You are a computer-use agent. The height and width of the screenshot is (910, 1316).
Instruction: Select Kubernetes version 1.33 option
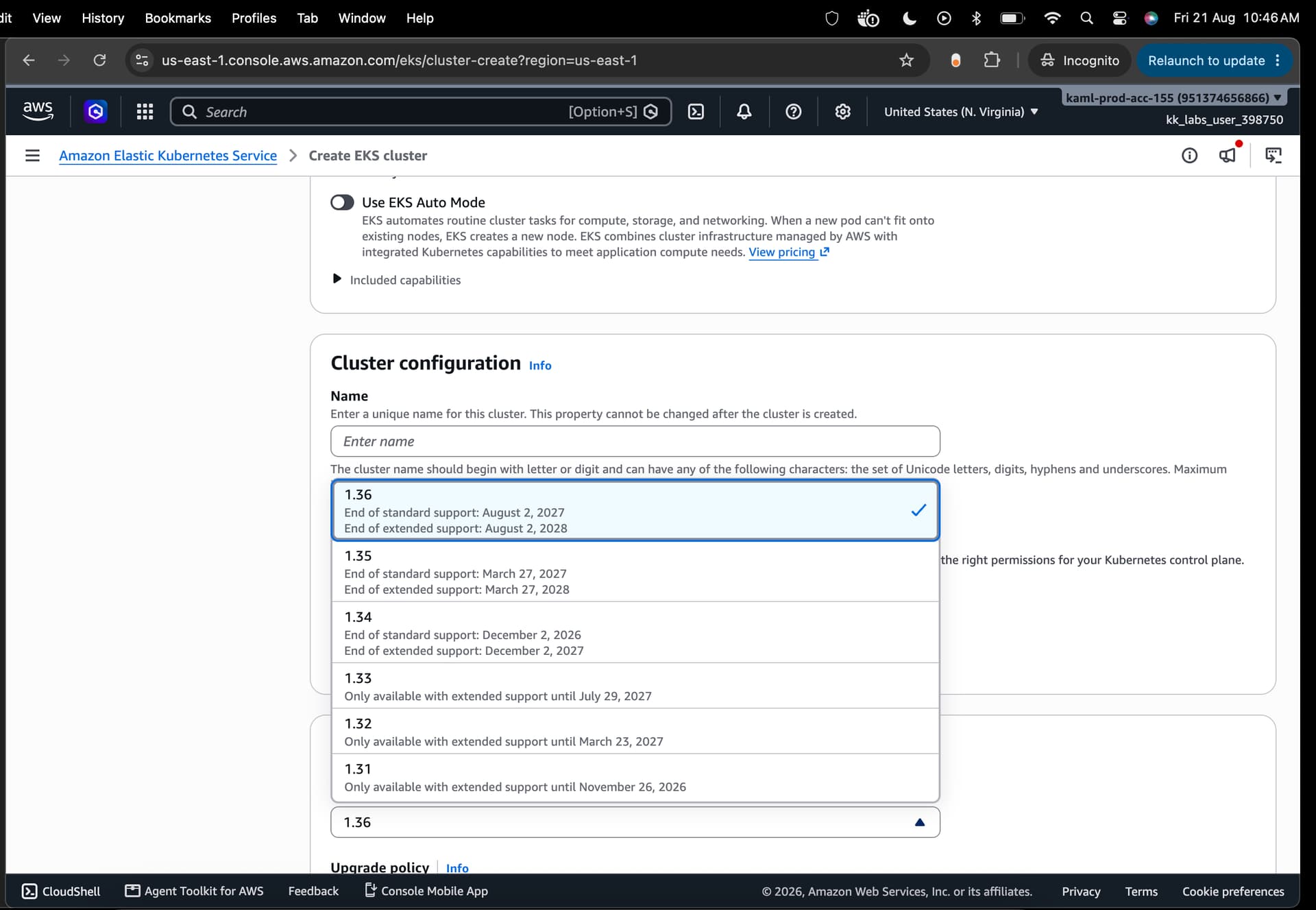click(x=635, y=686)
